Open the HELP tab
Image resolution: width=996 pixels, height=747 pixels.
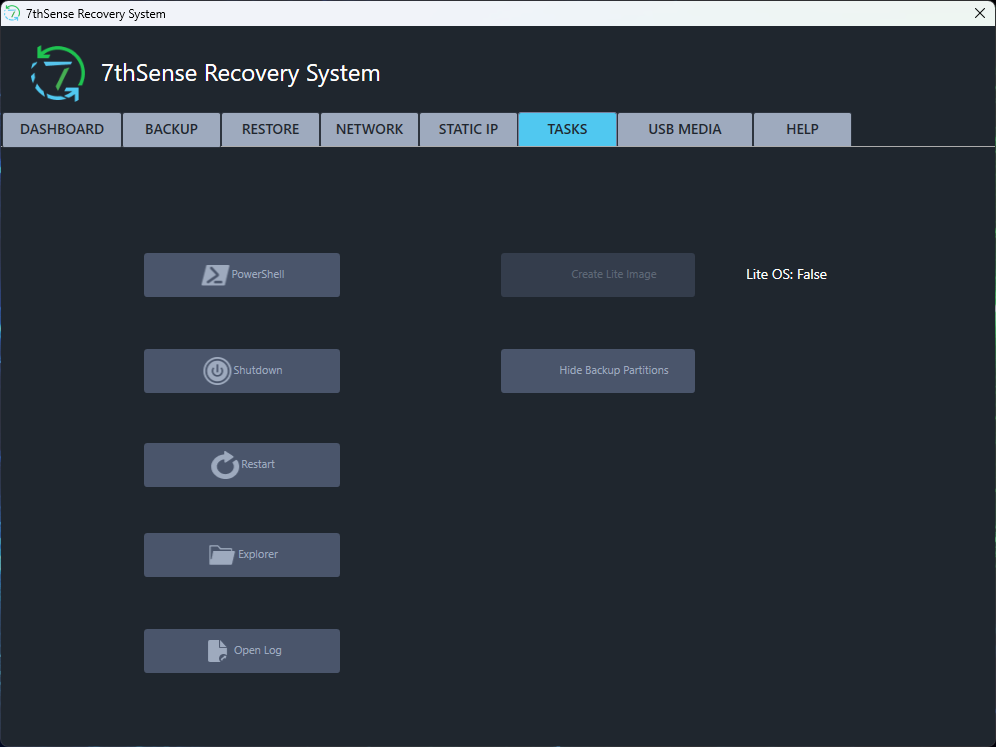[x=802, y=130]
